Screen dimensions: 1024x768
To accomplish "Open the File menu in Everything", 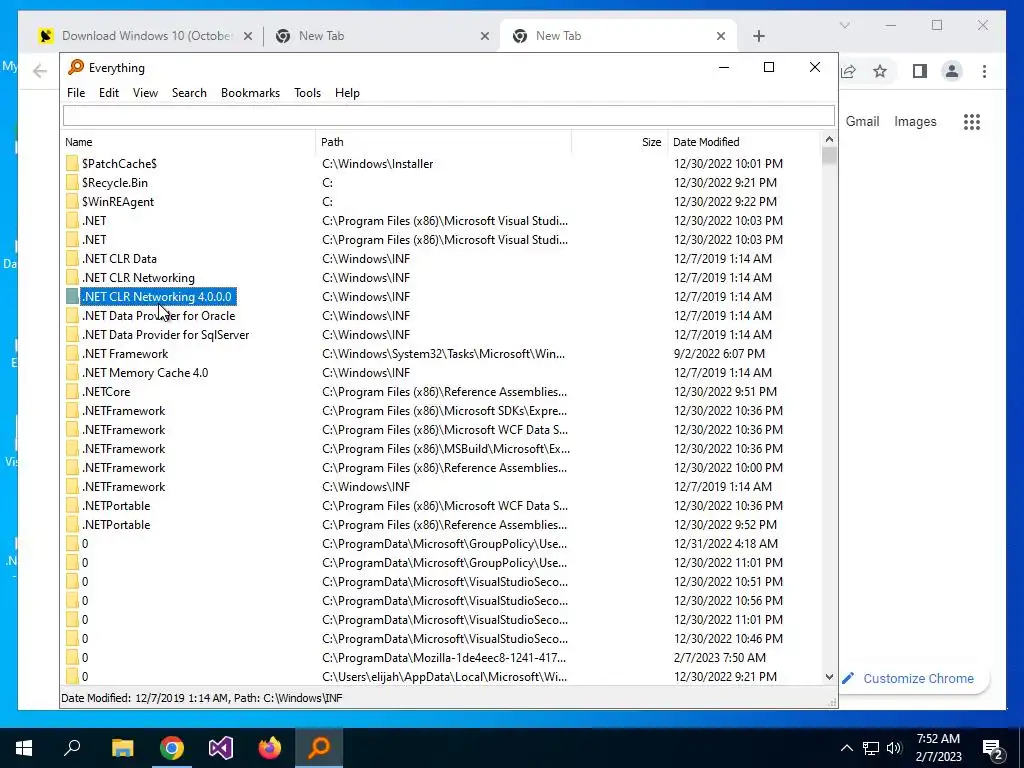I will [76, 93].
